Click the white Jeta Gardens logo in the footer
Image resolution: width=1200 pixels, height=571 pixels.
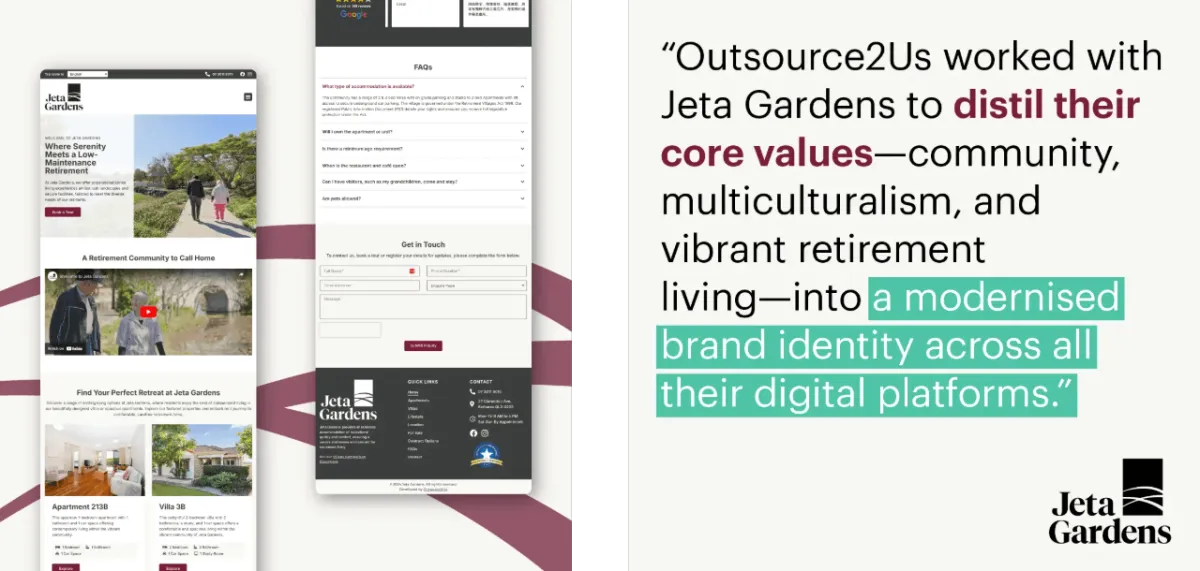point(348,400)
